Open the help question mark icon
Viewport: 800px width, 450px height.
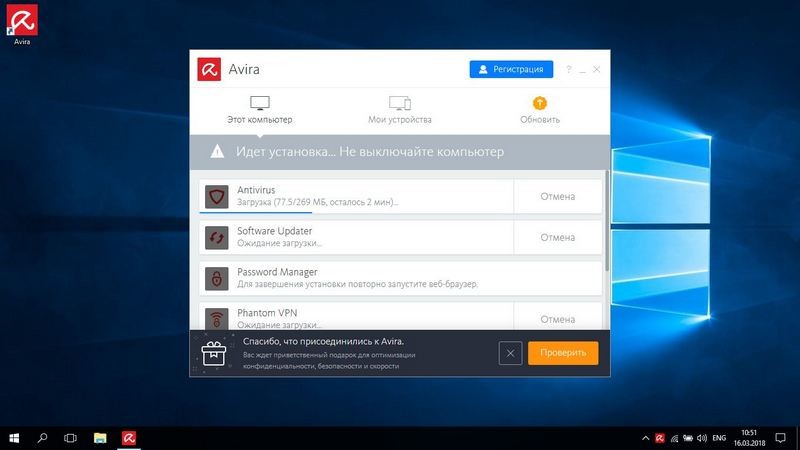click(568, 69)
